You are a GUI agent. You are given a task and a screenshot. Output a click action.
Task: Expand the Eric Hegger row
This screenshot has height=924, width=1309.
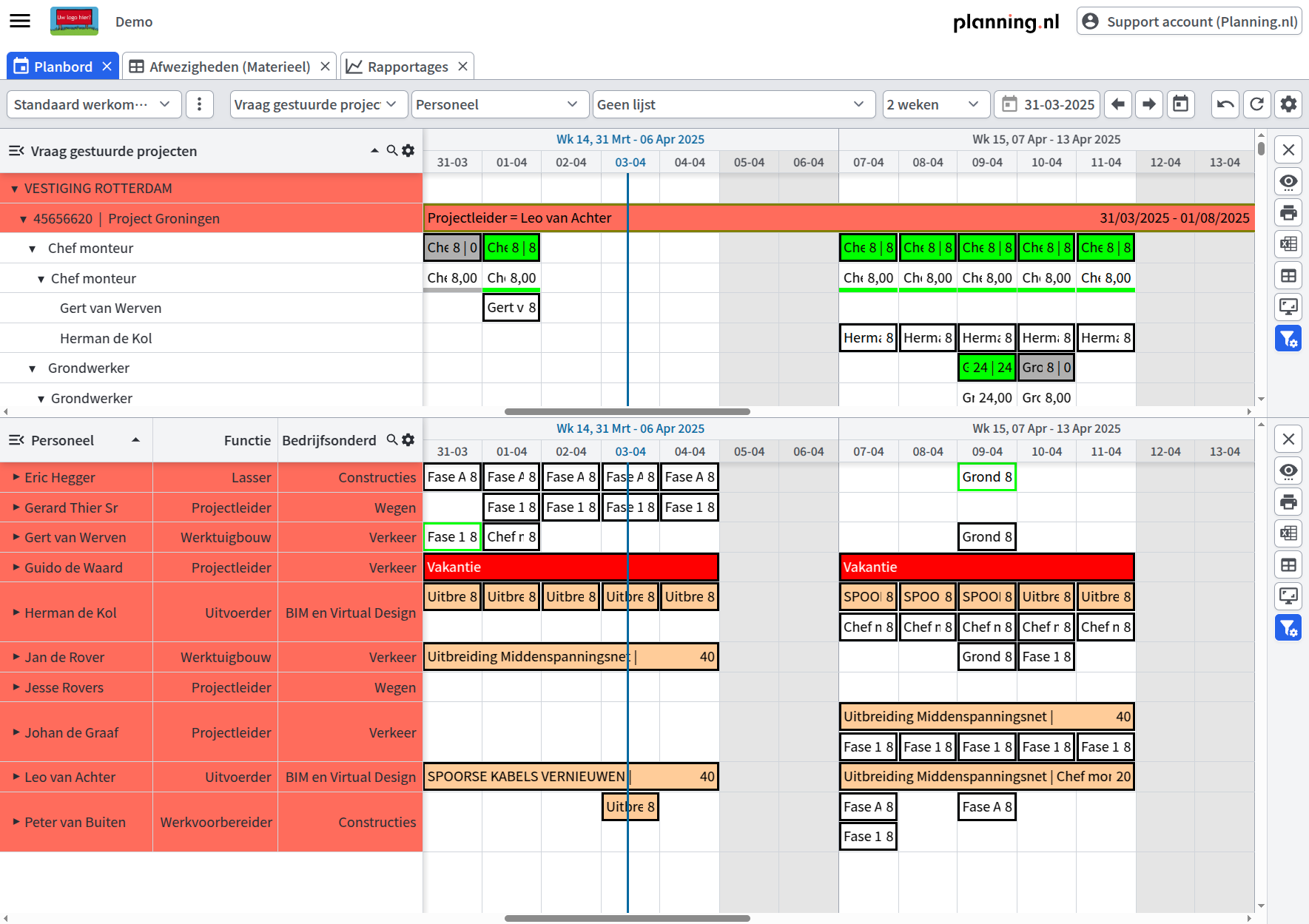[16, 477]
